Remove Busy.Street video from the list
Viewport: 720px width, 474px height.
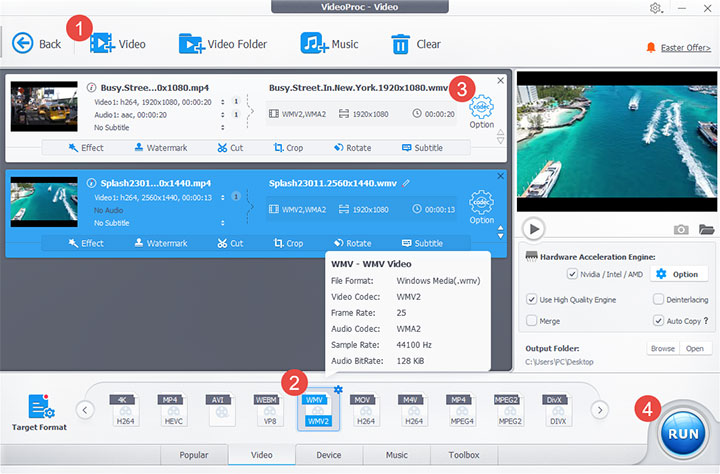(x=501, y=80)
